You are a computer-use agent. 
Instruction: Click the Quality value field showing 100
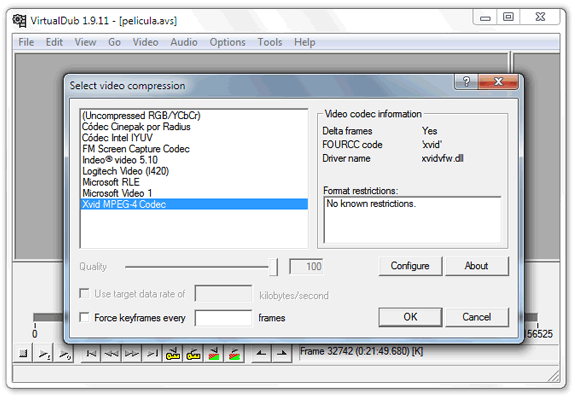[307, 267]
